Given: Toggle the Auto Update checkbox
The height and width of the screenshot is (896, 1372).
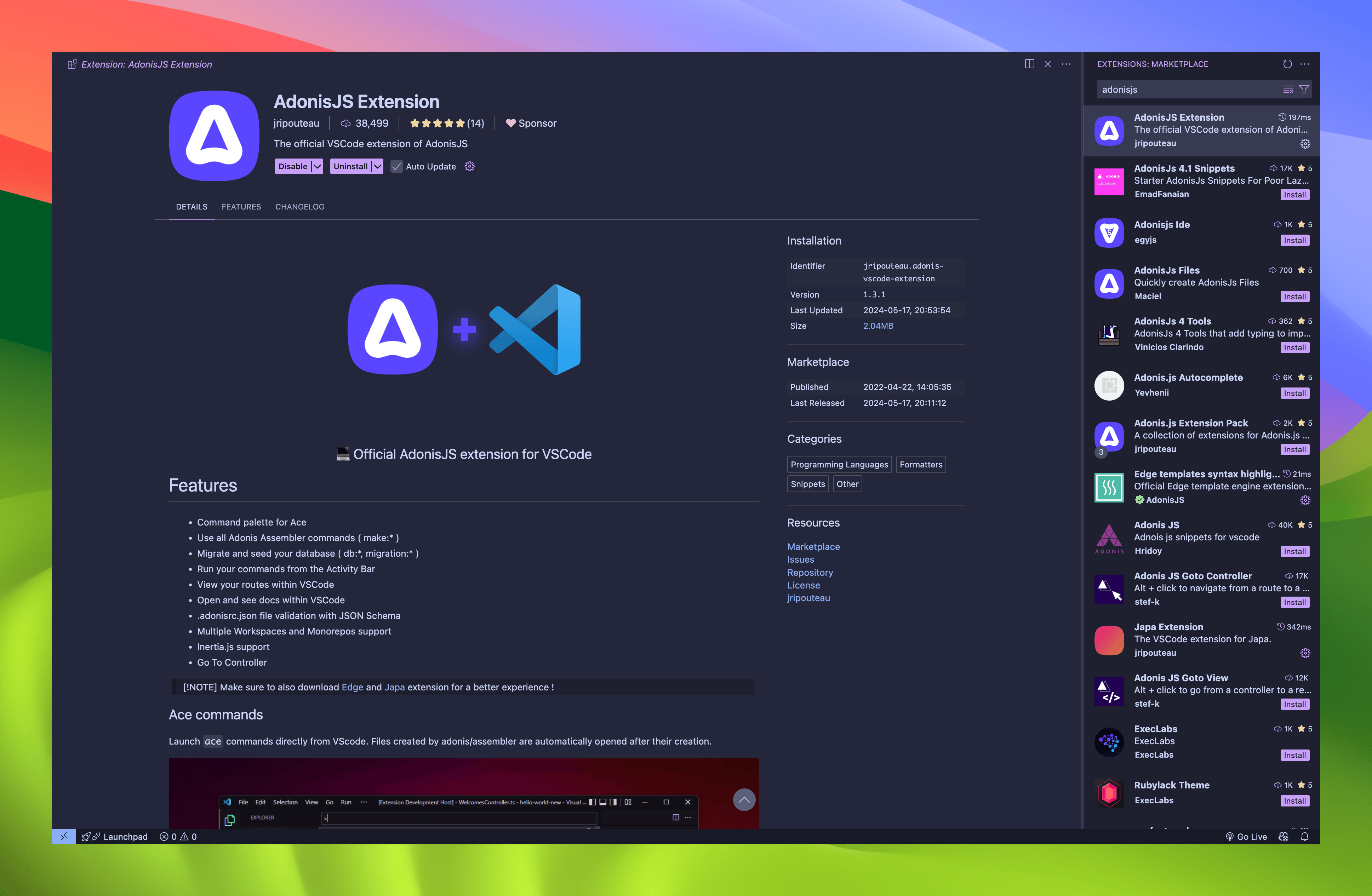Looking at the screenshot, I should click(x=396, y=167).
